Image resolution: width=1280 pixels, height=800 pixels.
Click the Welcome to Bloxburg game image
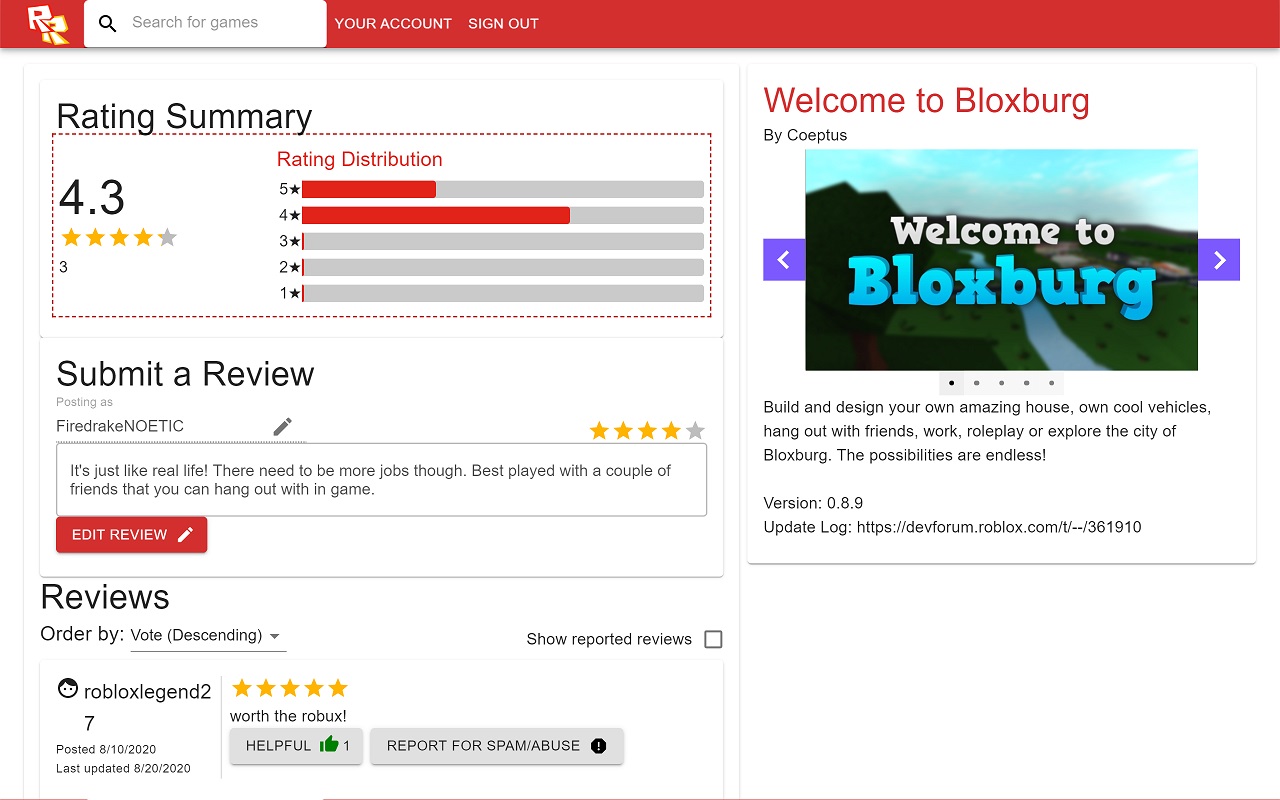[1001, 260]
